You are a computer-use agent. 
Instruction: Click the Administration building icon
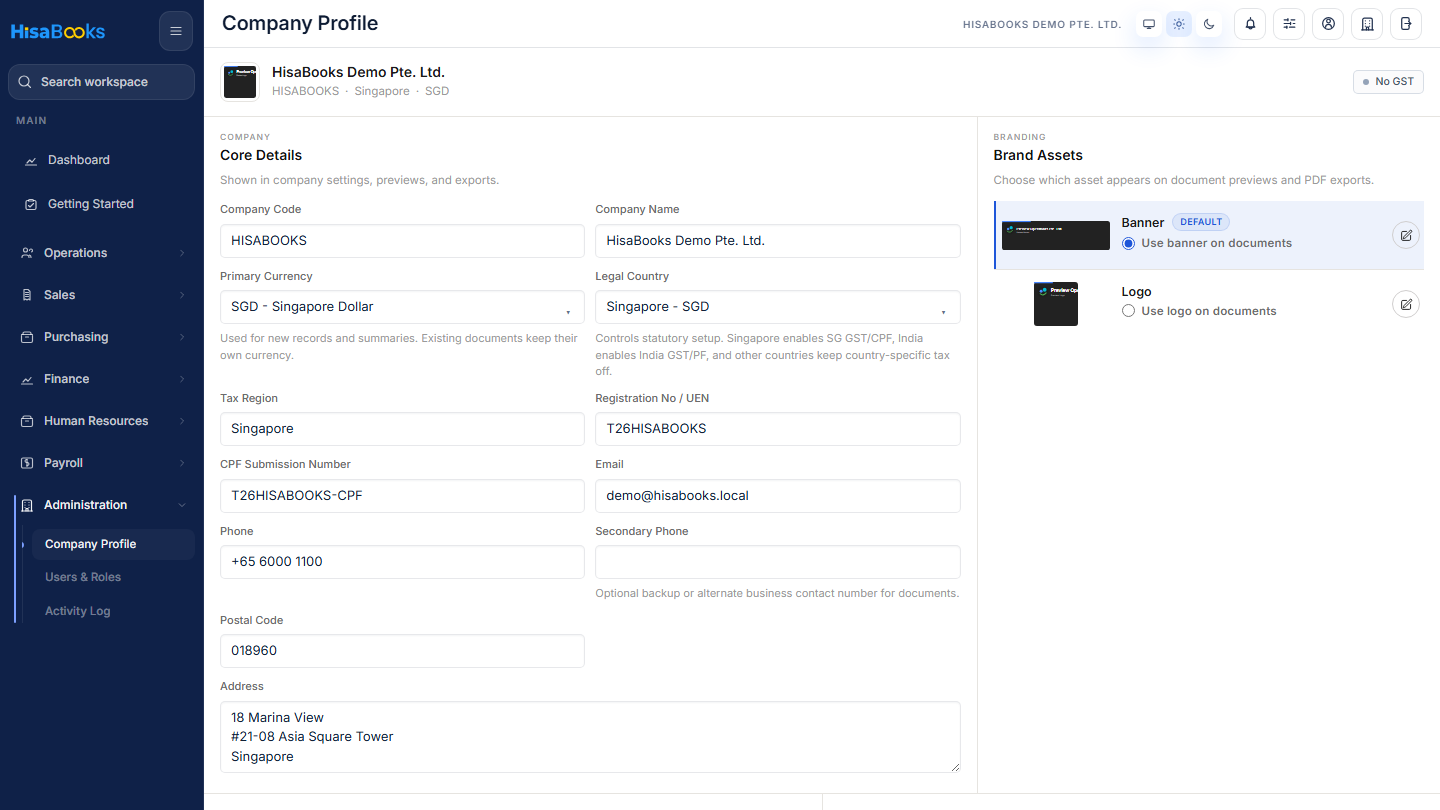[x=27, y=505]
